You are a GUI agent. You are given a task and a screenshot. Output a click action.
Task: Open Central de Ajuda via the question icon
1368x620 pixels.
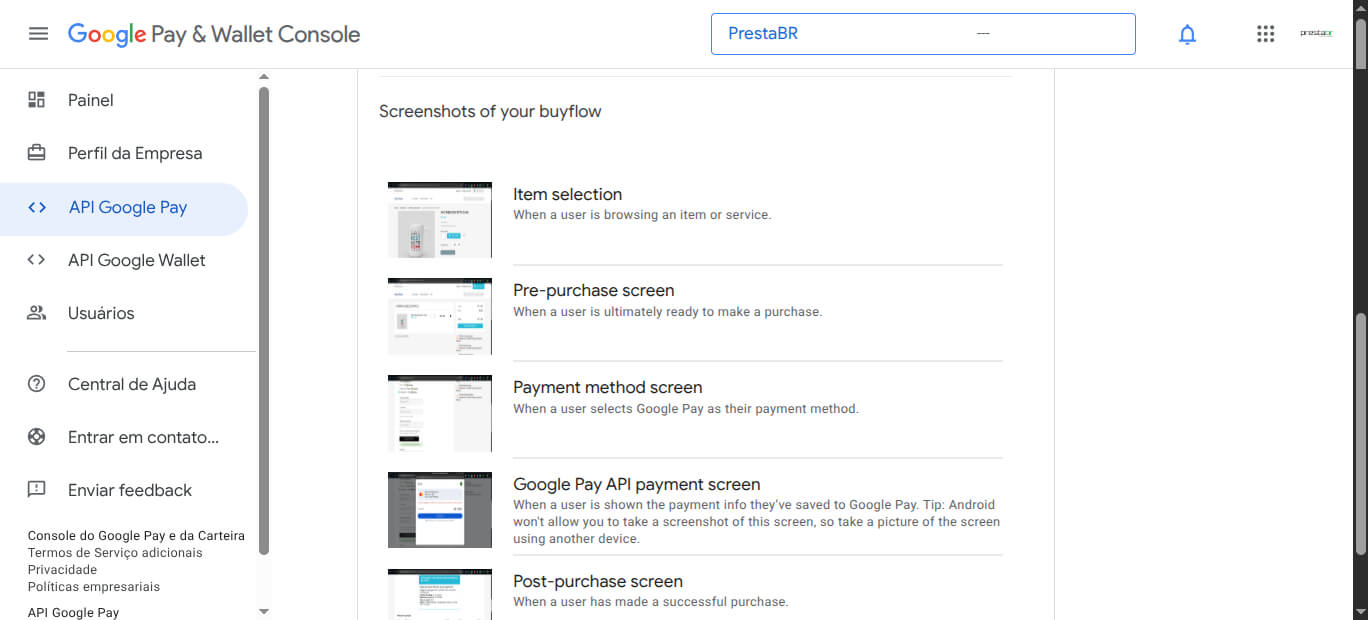click(x=36, y=383)
